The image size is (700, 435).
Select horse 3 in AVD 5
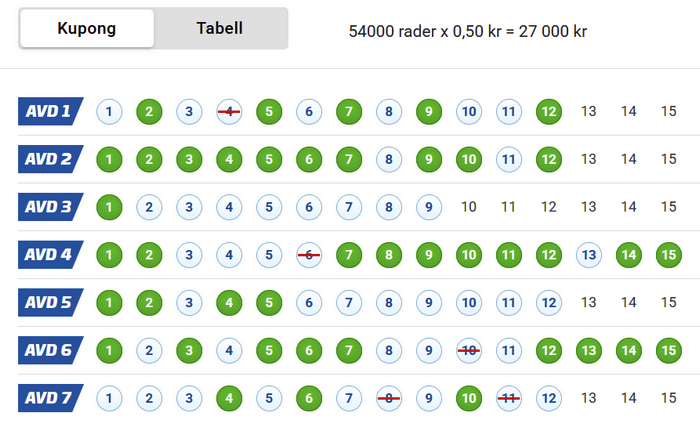[189, 302]
